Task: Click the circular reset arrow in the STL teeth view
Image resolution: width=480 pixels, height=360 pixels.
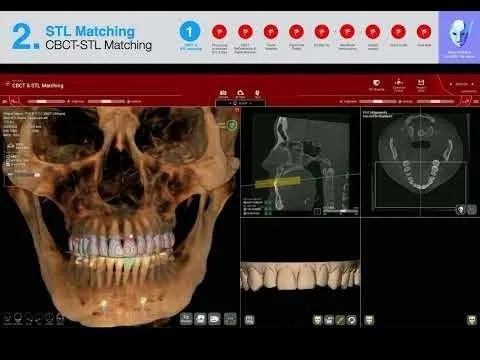Action: click(x=351, y=320)
